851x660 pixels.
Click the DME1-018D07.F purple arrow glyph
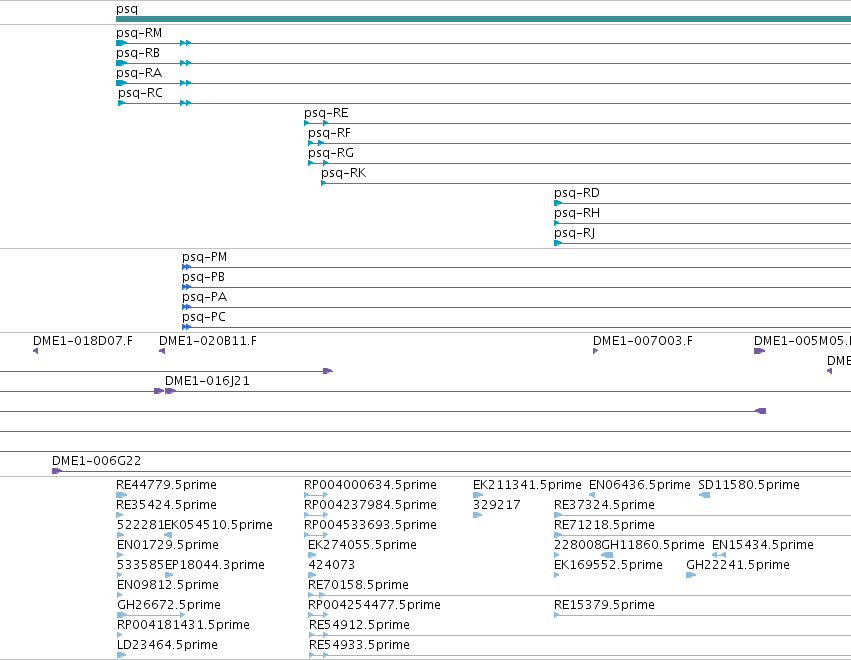36,351
